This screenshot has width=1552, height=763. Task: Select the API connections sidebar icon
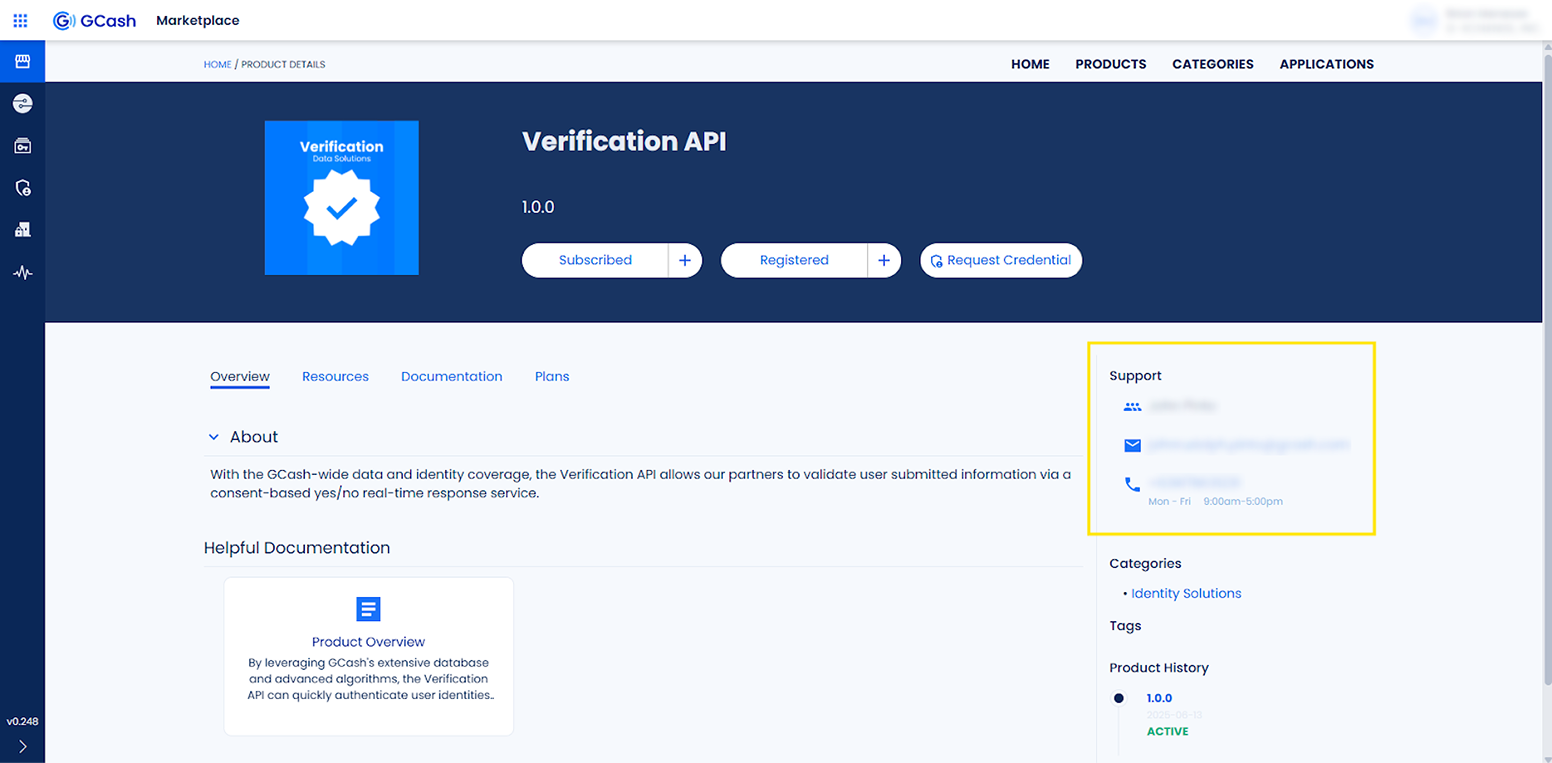tap(22, 104)
